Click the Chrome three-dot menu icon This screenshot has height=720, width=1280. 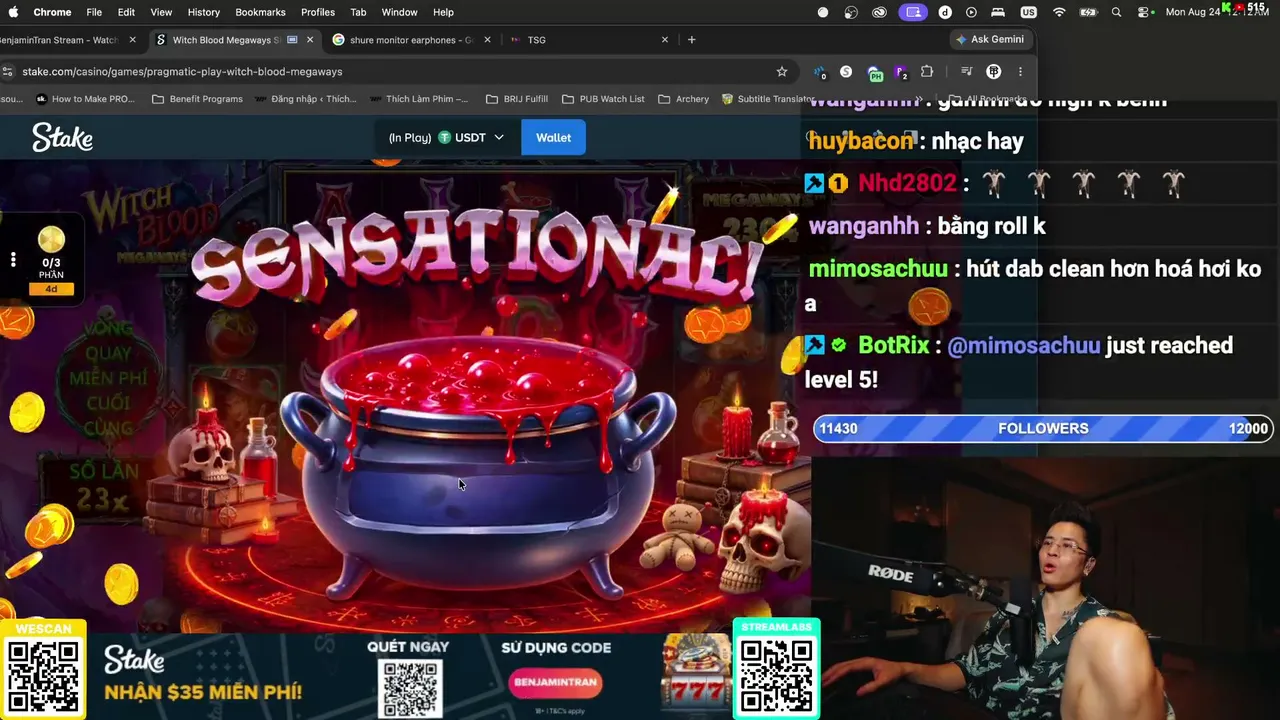[1020, 72]
